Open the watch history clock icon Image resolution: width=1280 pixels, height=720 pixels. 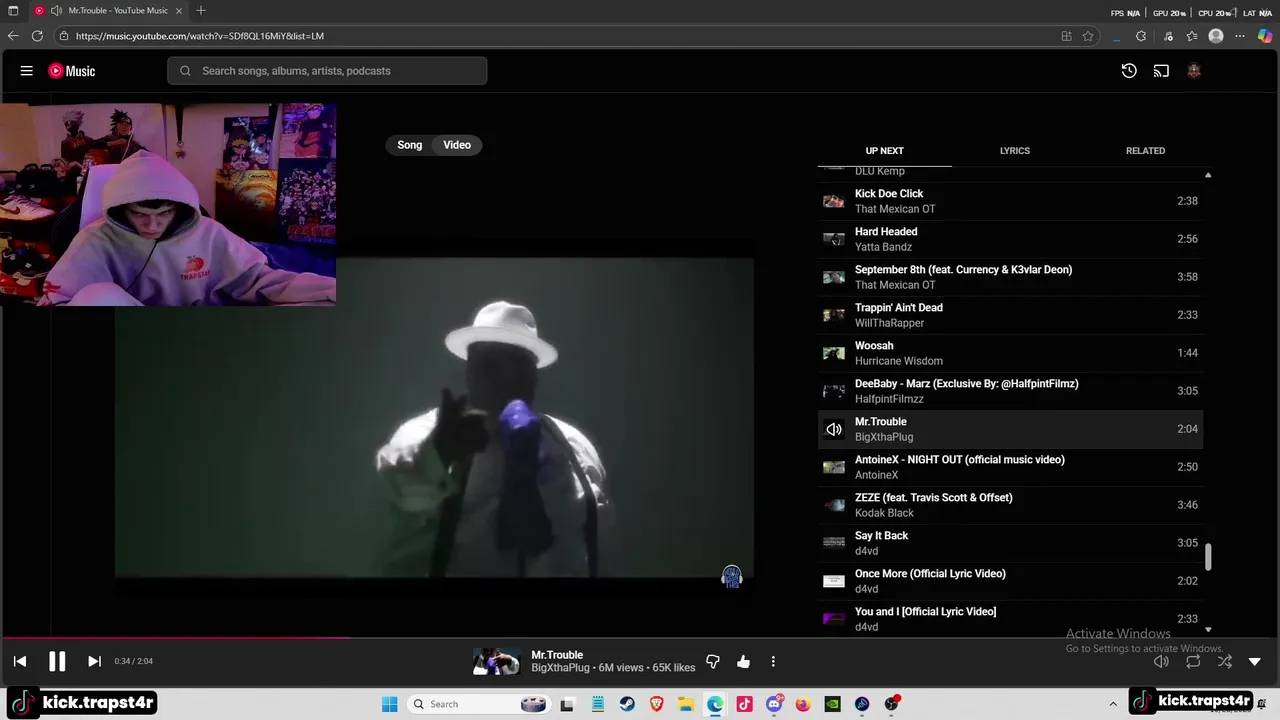point(1129,71)
